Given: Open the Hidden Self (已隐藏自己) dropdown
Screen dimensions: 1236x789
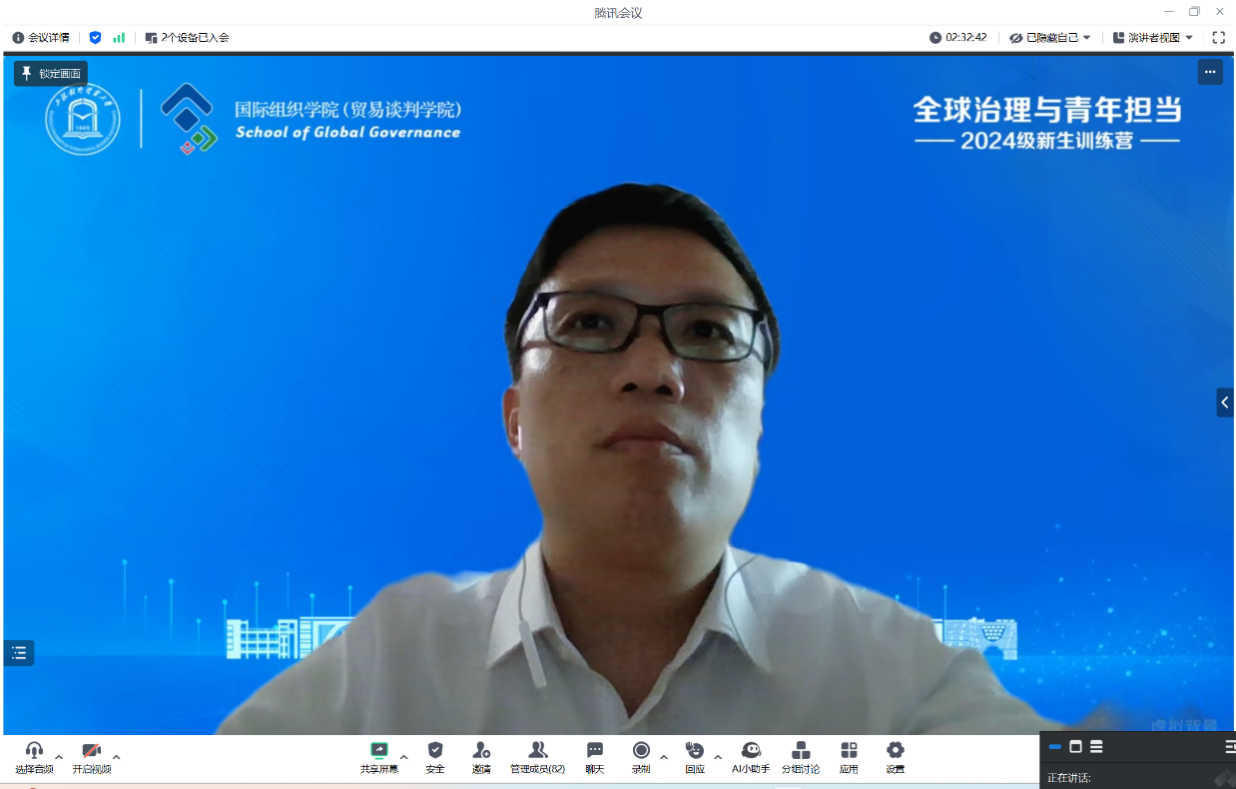Looking at the screenshot, I should click(x=1050, y=38).
